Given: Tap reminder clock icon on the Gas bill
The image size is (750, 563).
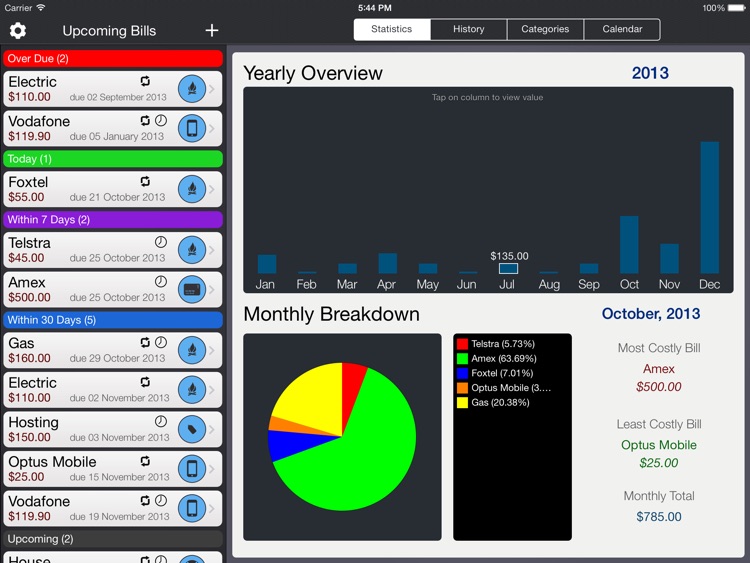Looking at the screenshot, I should [x=161, y=342].
